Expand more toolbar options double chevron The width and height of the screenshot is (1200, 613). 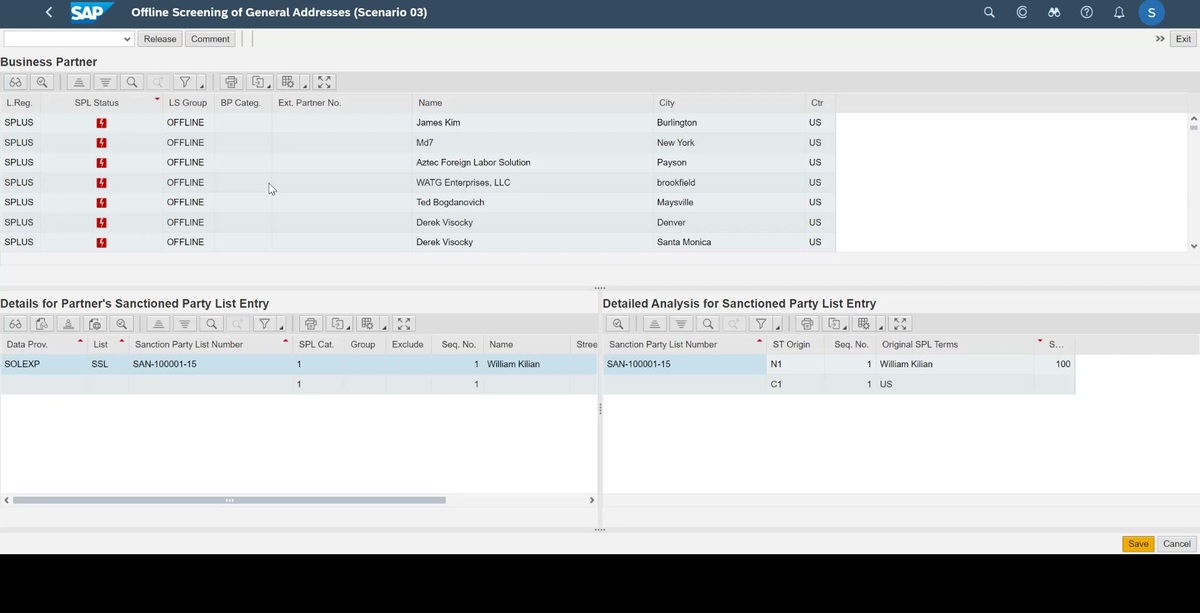[x=1160, y=39]
